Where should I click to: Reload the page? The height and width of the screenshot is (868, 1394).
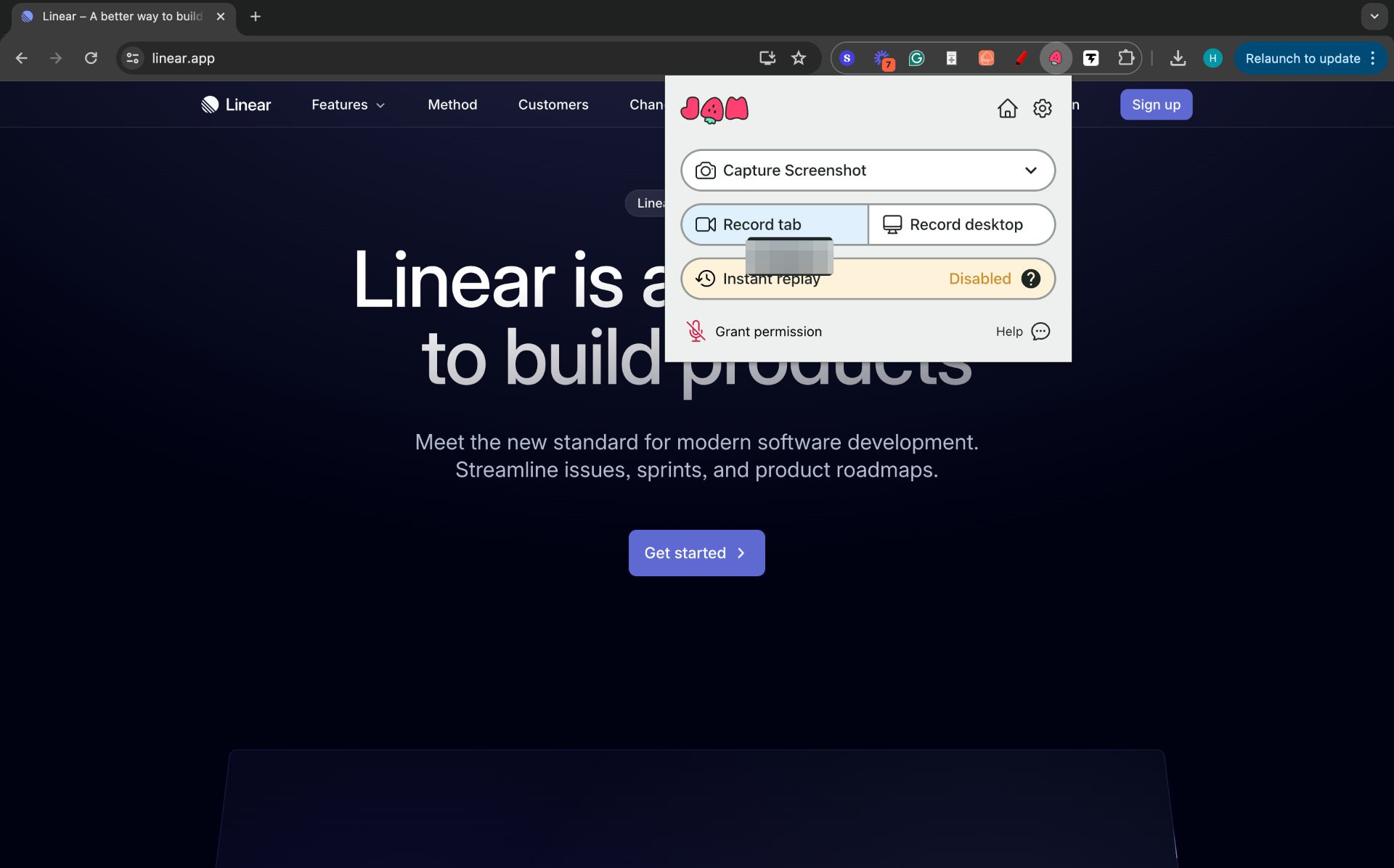coord(91,58)
